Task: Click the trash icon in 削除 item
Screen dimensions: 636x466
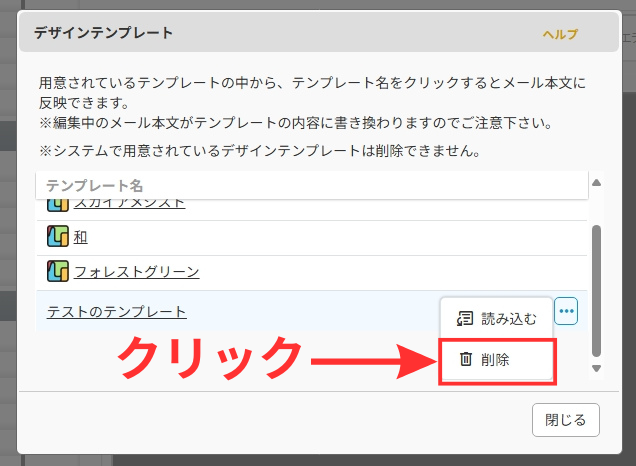Action: (466, 359)
